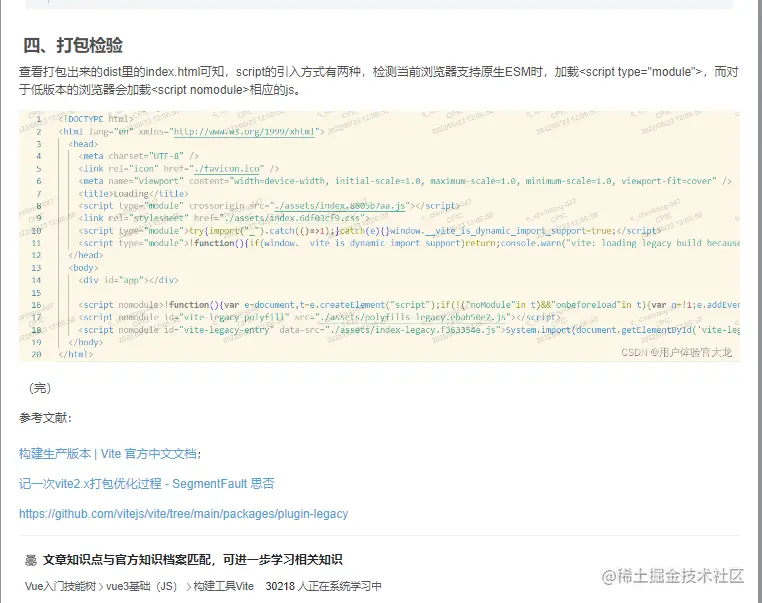Click the 四、打包检验 section heading

(x=73, y=46)
